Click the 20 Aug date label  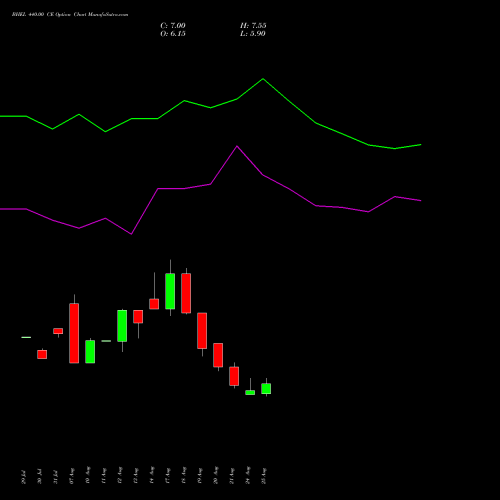(215, 476)
